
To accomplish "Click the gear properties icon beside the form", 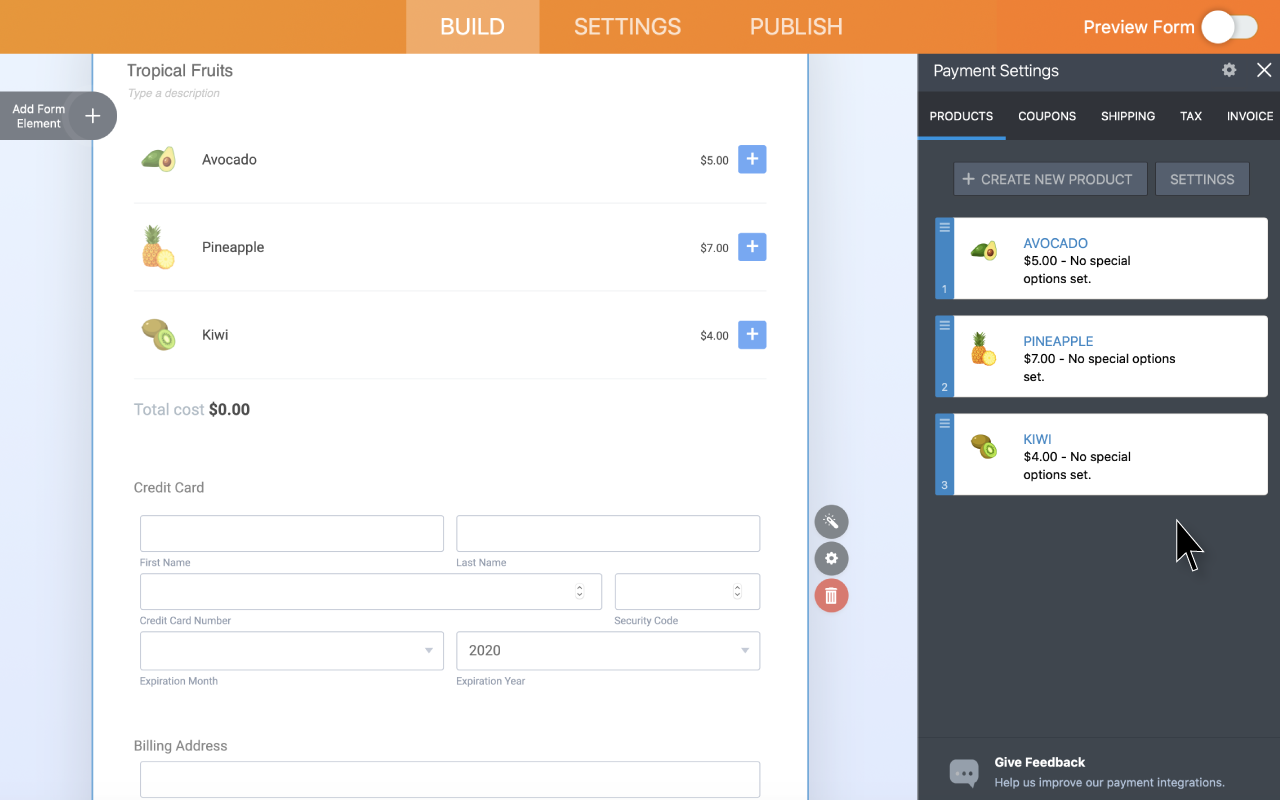I will [x=831, y=558].
